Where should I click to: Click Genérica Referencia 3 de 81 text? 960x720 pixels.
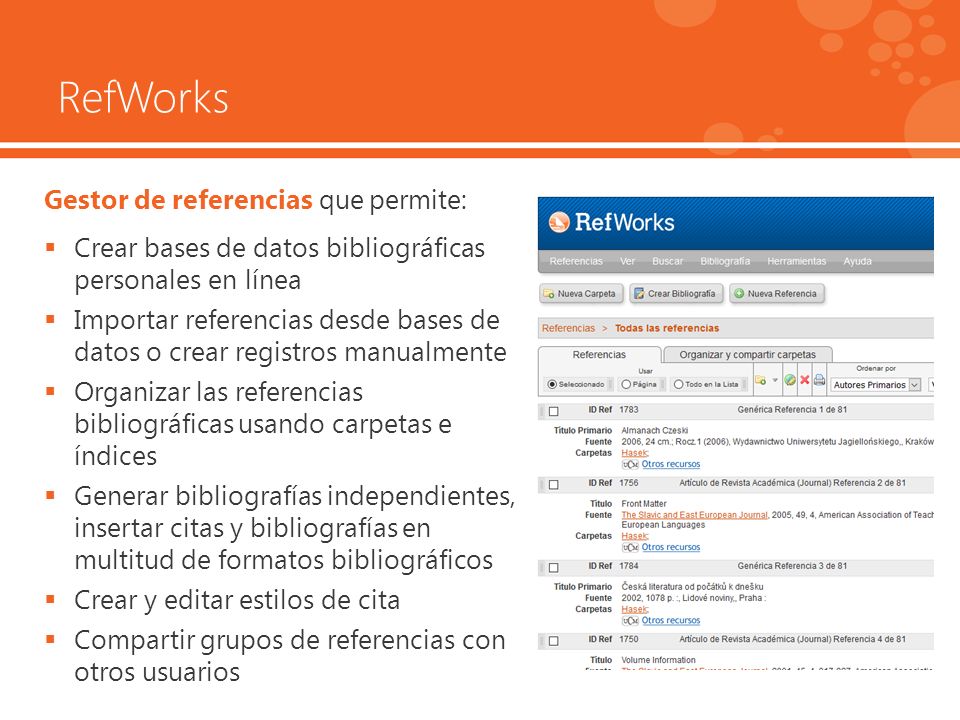tap(792, 566)
